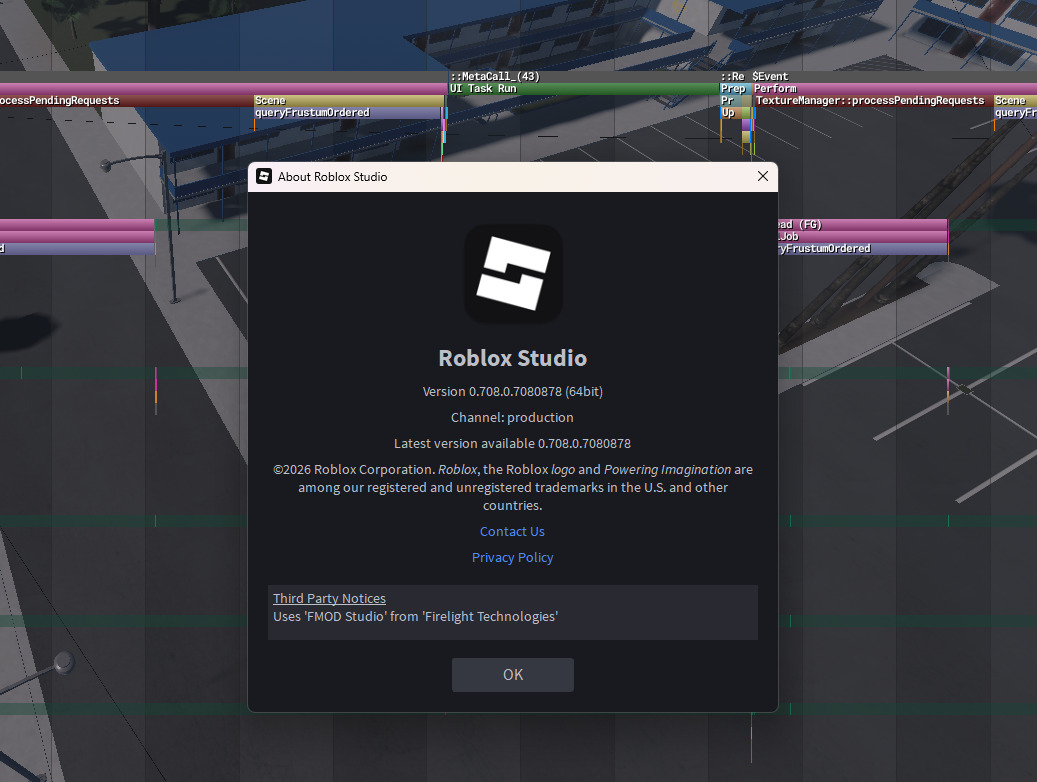The width and height of the screenshot is (1037, 782).
Task: Click the FMOD Studio notice text
Action: [415, 616]
